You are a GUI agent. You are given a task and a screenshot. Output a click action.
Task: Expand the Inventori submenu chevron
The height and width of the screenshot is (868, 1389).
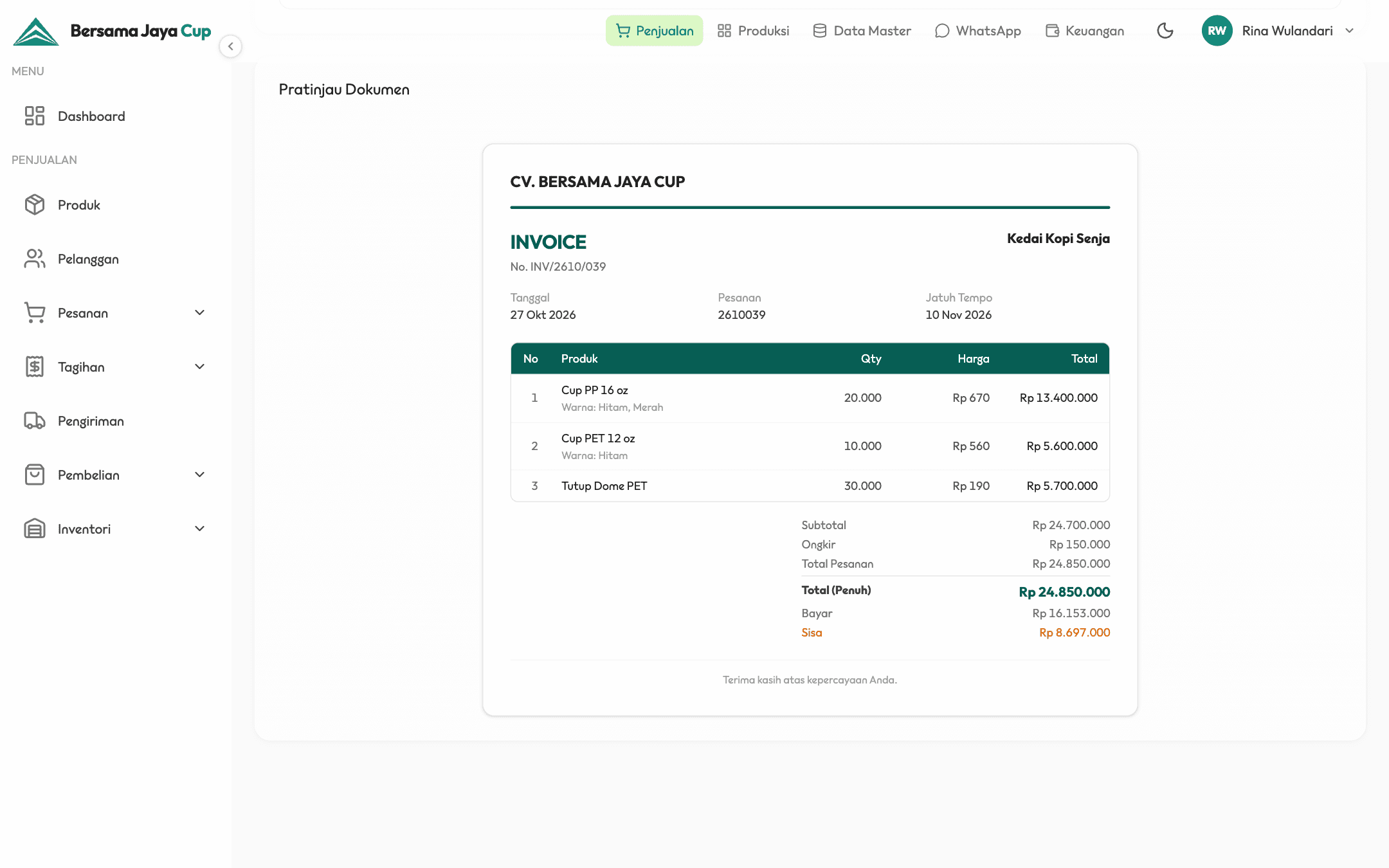[199, 529]
